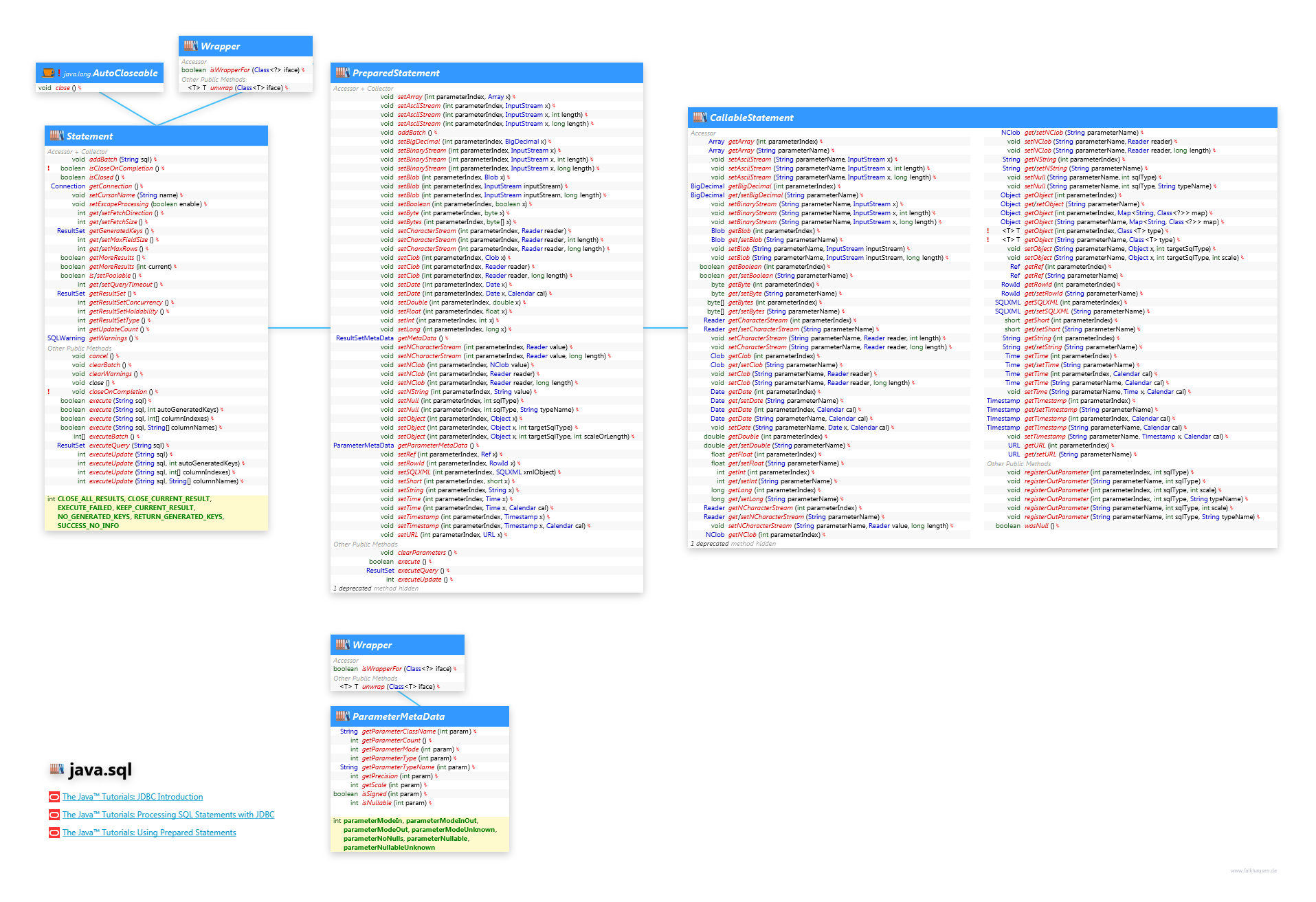Screen dimensions: 1316x902
Task: Click isWrapperFor in the top Wrapper box
Action: pyautogui.click(x=230, y=70)
